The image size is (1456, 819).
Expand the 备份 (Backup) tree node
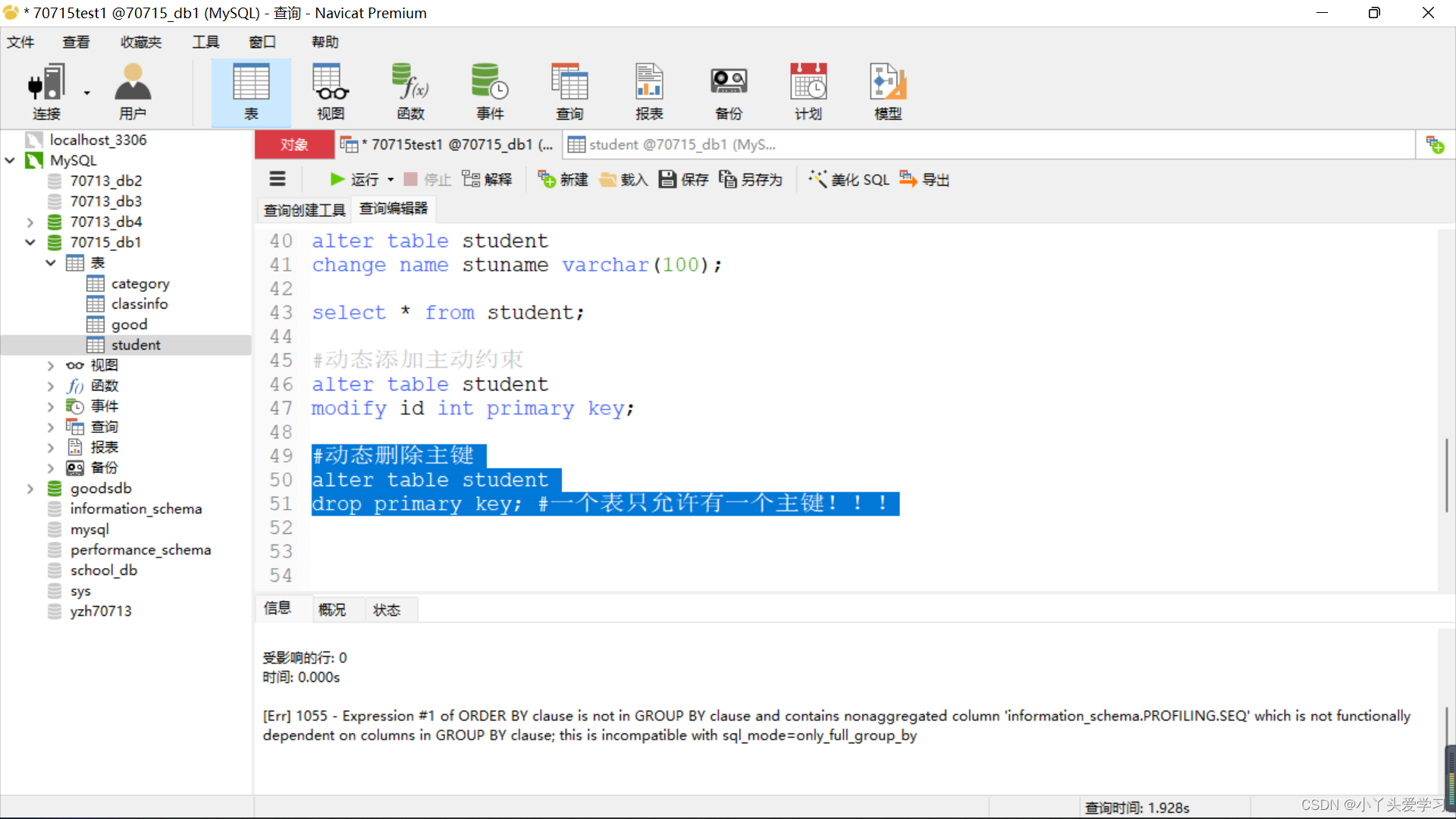(51, 468)
